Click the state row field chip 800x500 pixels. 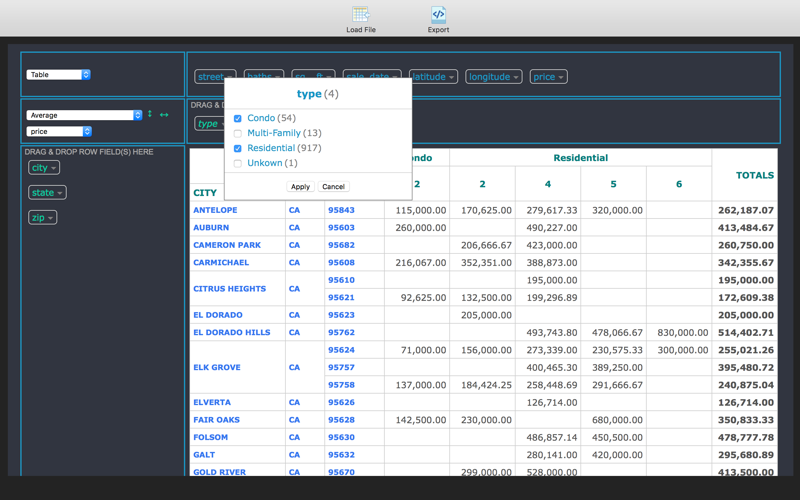pos(47,192)
